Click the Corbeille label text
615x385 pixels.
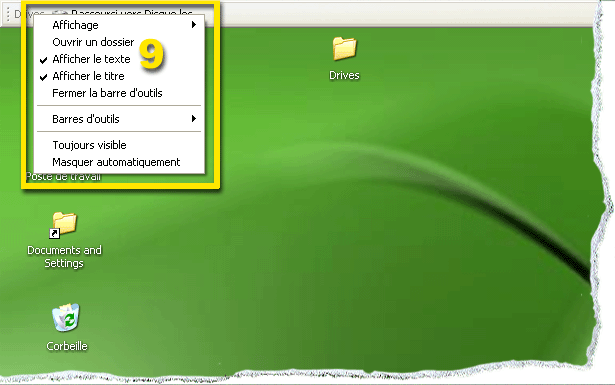pos(67,346)
